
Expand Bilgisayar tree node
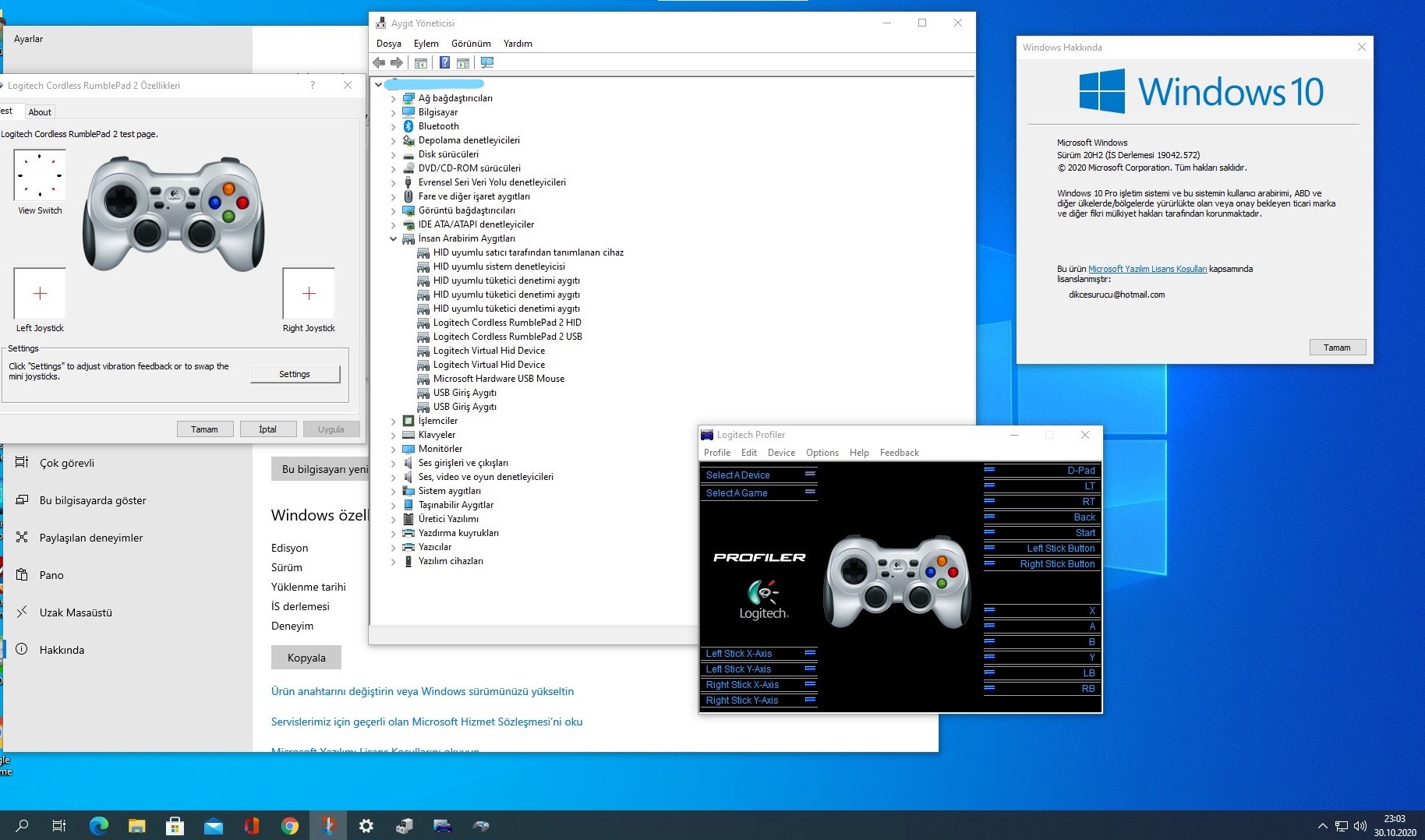coord(393,112)
